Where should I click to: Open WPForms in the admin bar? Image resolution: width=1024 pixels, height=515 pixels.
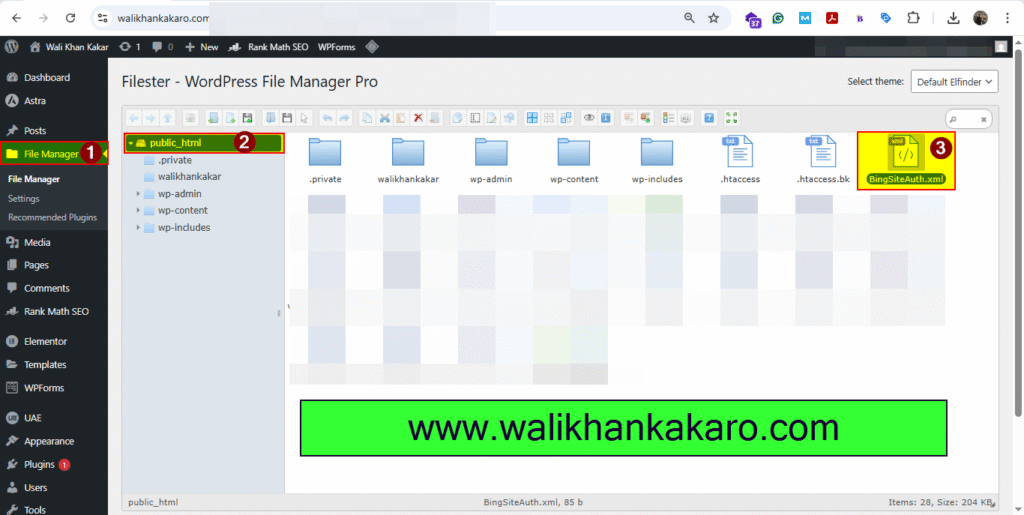click(x=336, y=47)
